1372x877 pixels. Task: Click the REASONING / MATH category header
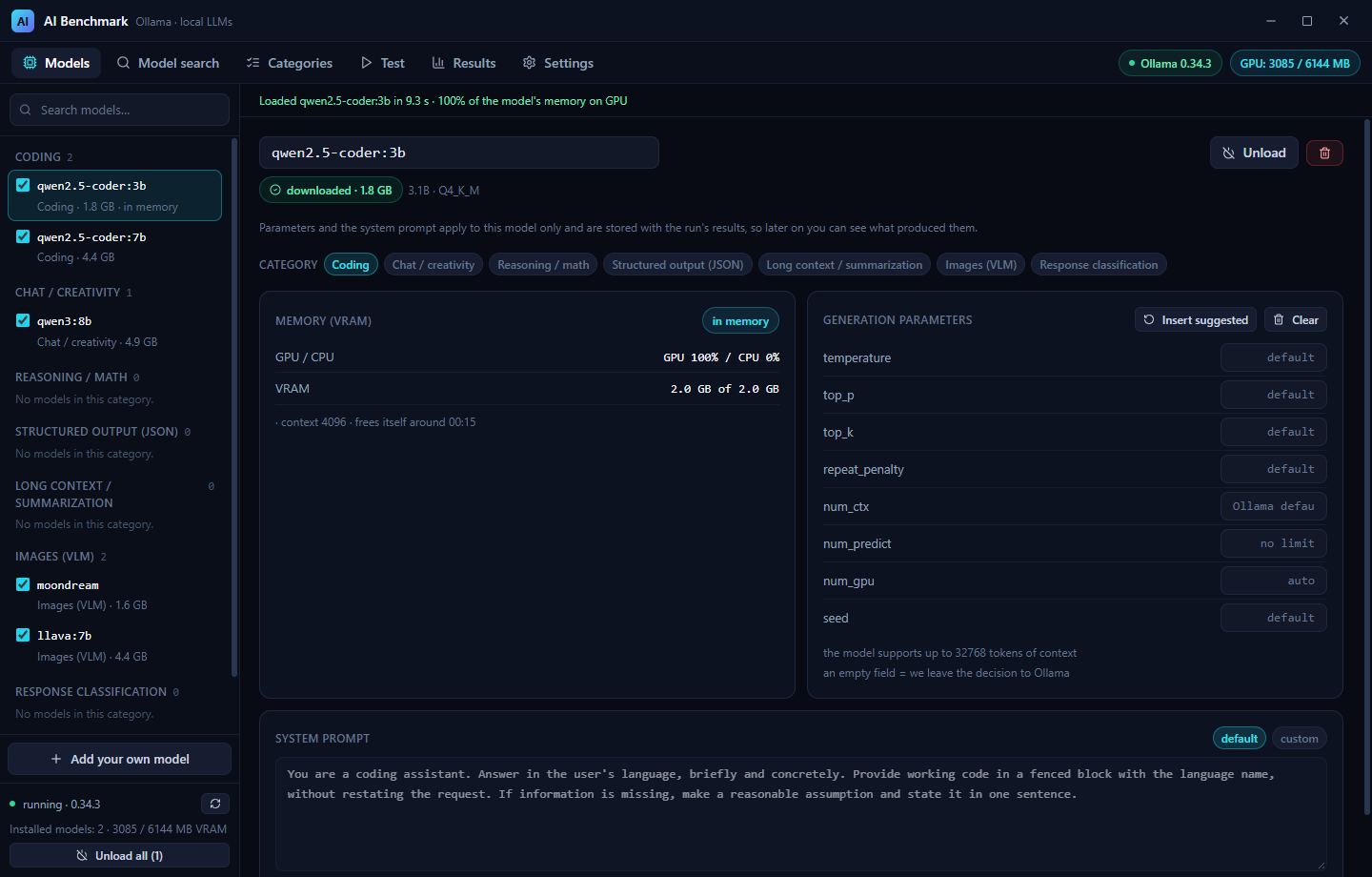click(x=71, y=377)
